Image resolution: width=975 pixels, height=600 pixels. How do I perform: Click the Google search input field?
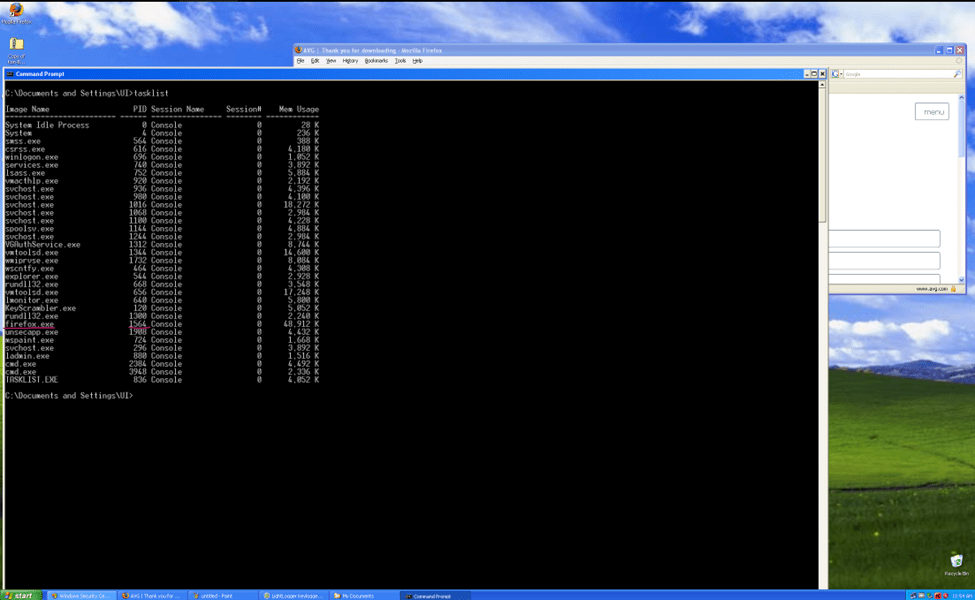(x=890, y=74)
